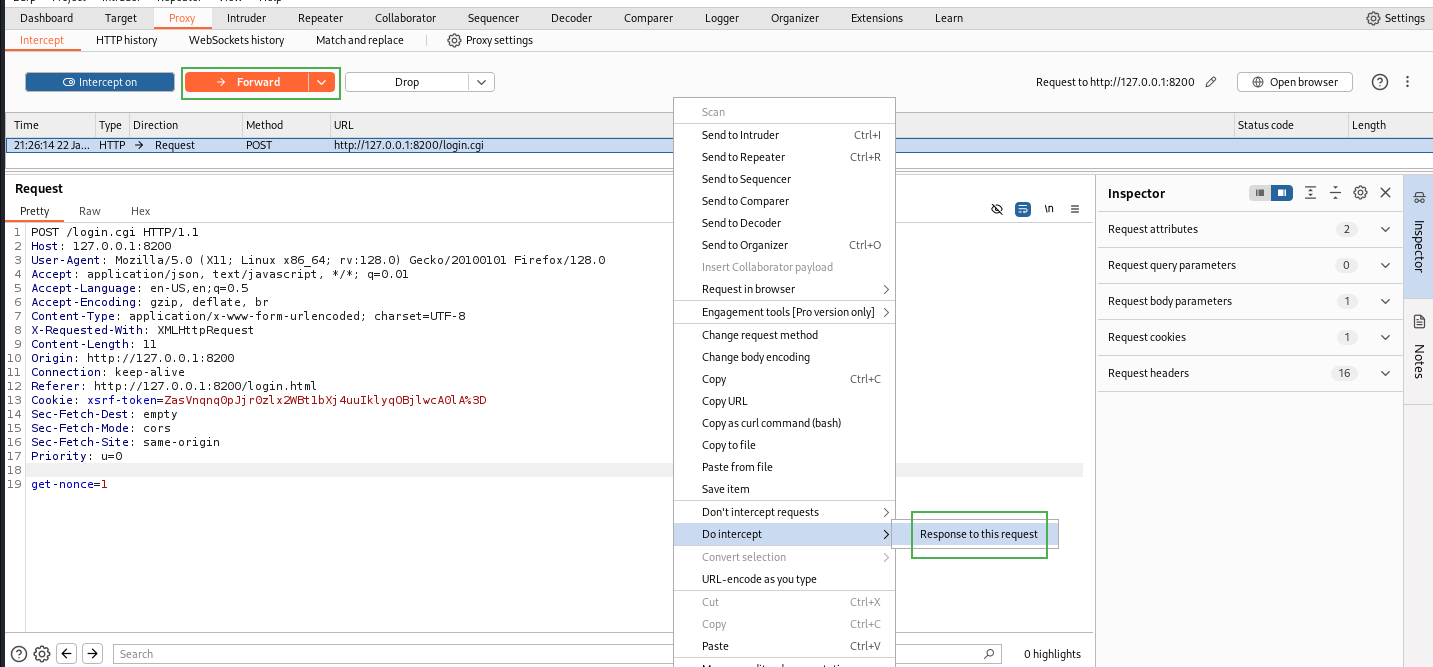Image resolution: width=1433 pixels, height=667 pixels.
Task: Click the Proxy settings gear link
Action: pos(490,40)
